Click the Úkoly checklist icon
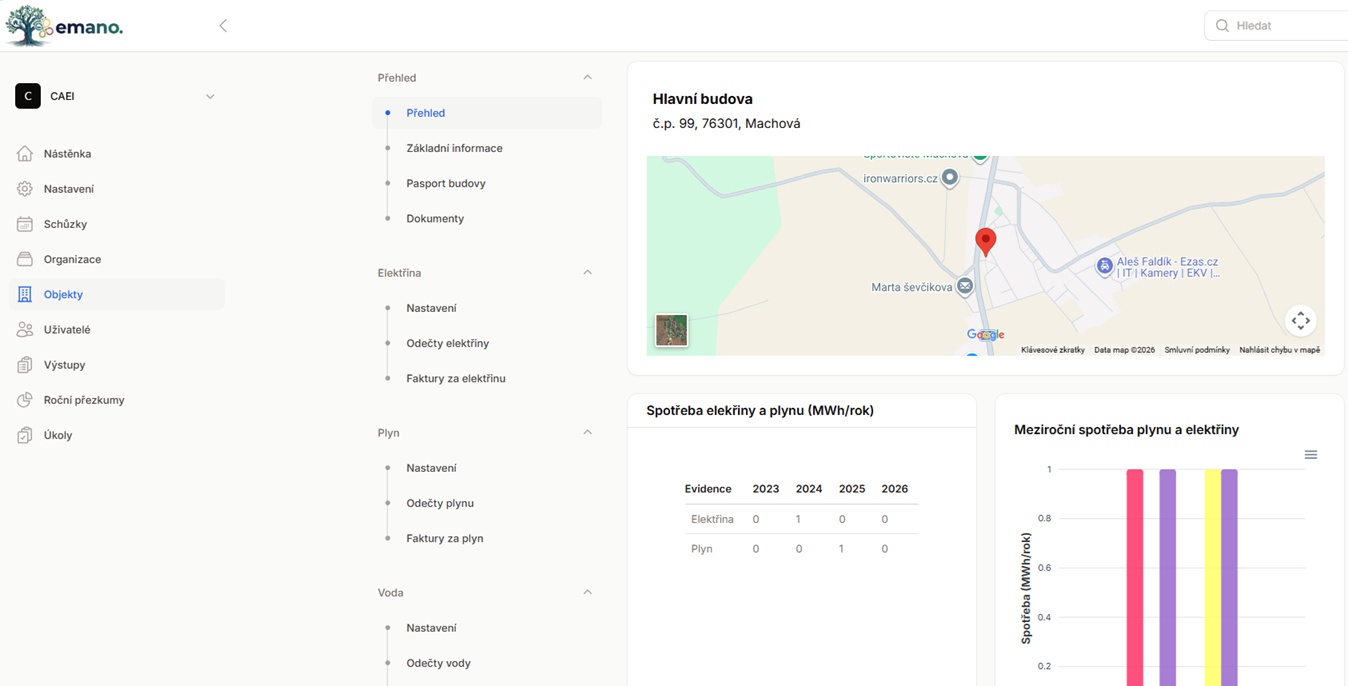This screenshot has height=686, width=1348. pyautogui.click(x=25, y=435)
